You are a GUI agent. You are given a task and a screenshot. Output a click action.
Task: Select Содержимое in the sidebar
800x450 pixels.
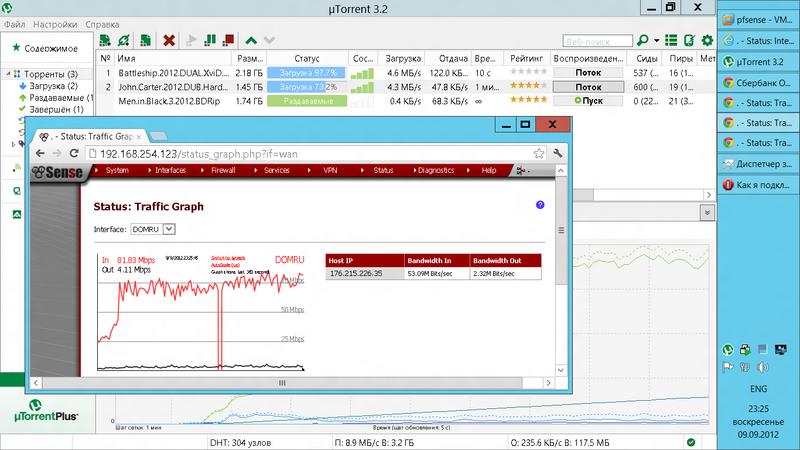(x=51, y=48)
